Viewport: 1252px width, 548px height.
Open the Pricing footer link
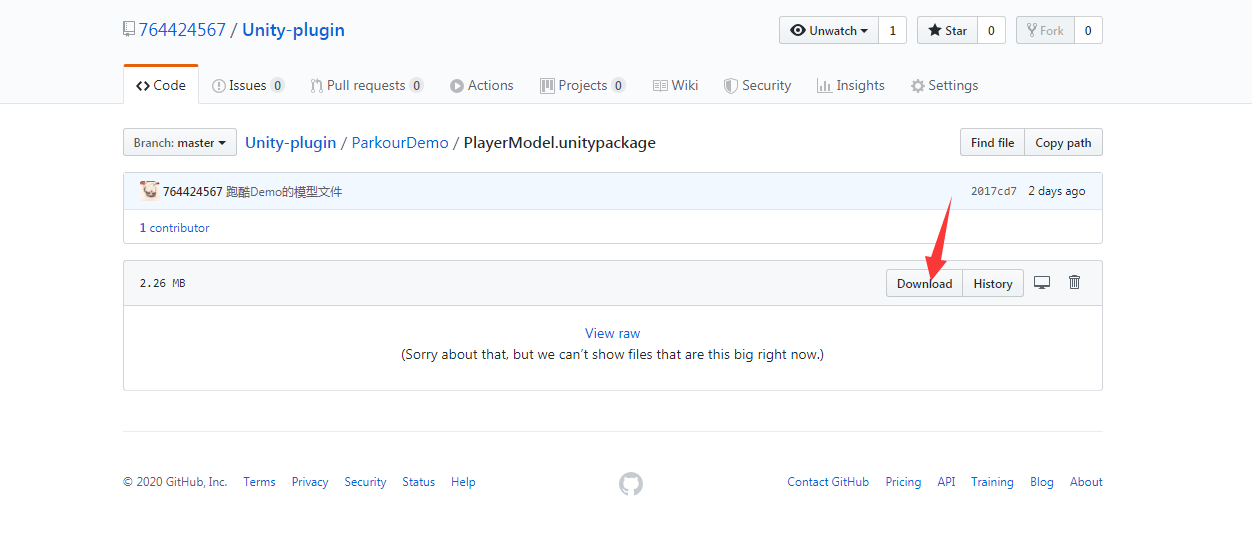click(x=903, y=482)
